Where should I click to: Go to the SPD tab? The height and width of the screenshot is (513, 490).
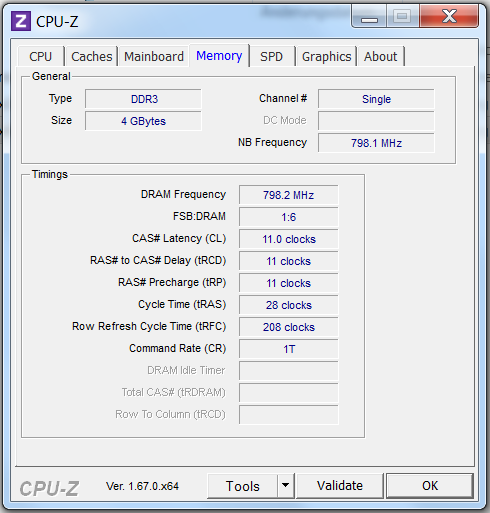click(x=271, y=56)
